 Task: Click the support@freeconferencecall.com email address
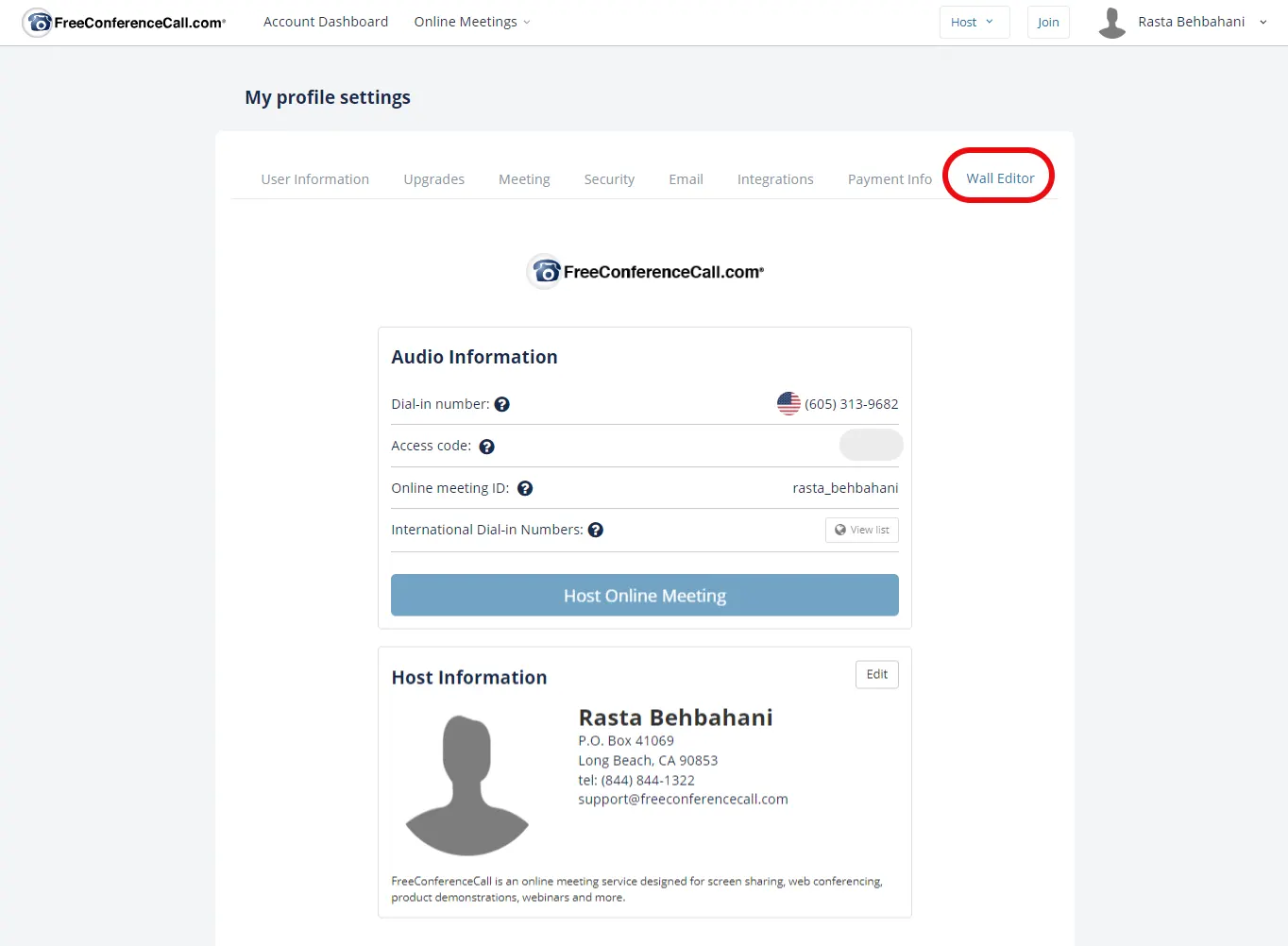683,799
